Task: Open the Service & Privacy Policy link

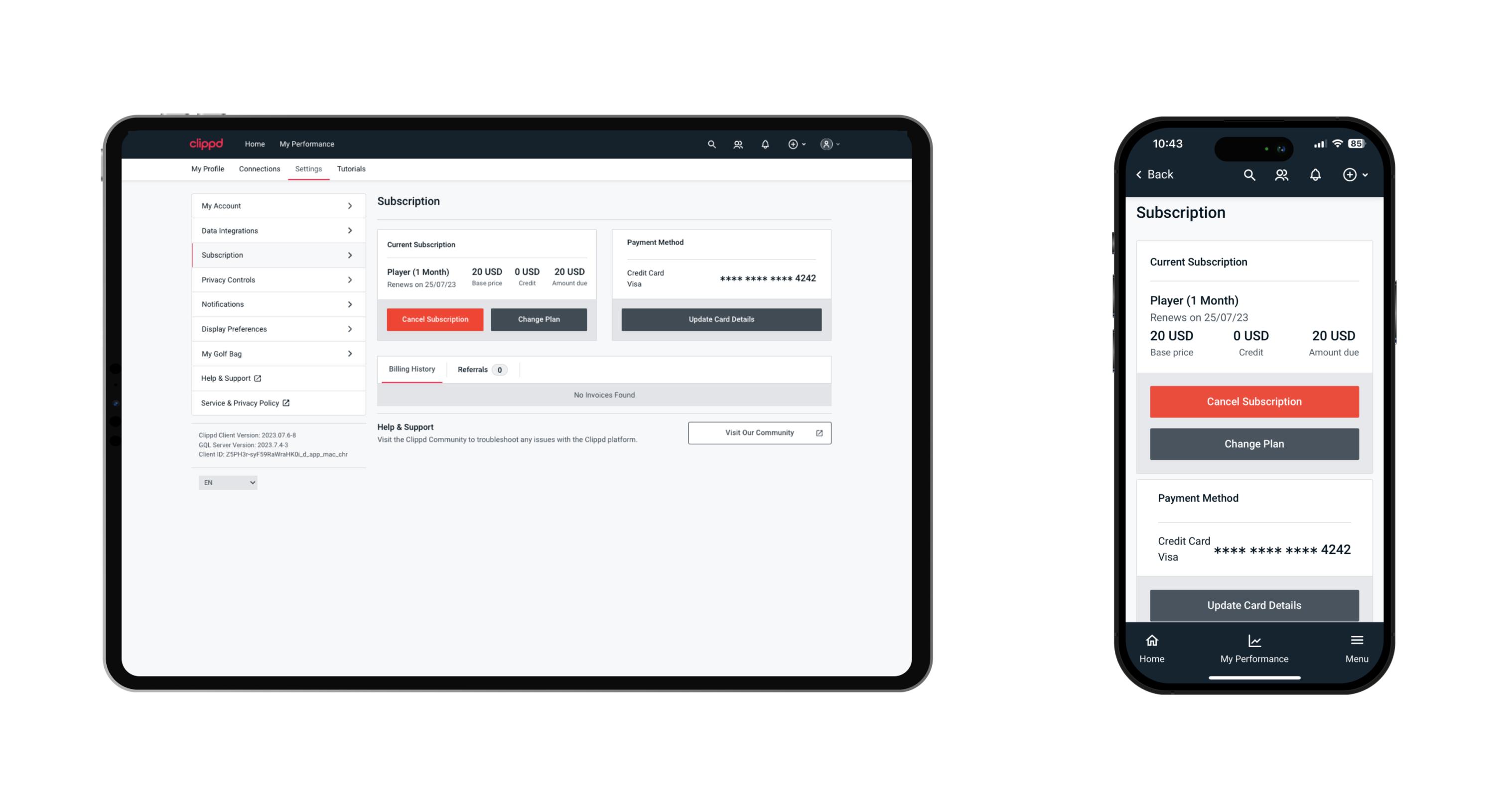Action: 245,403
